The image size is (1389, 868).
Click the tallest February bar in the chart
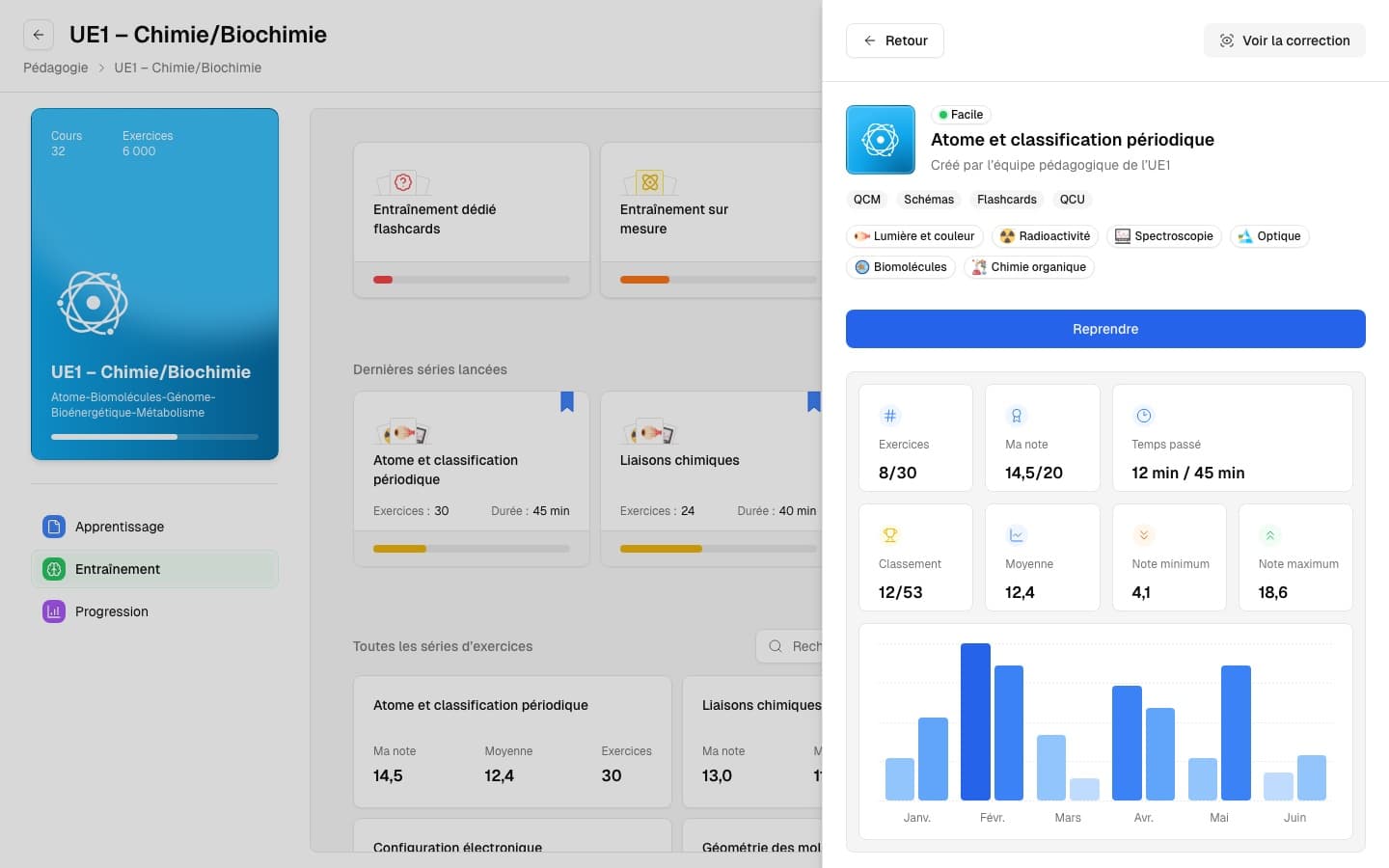(975, 721)
